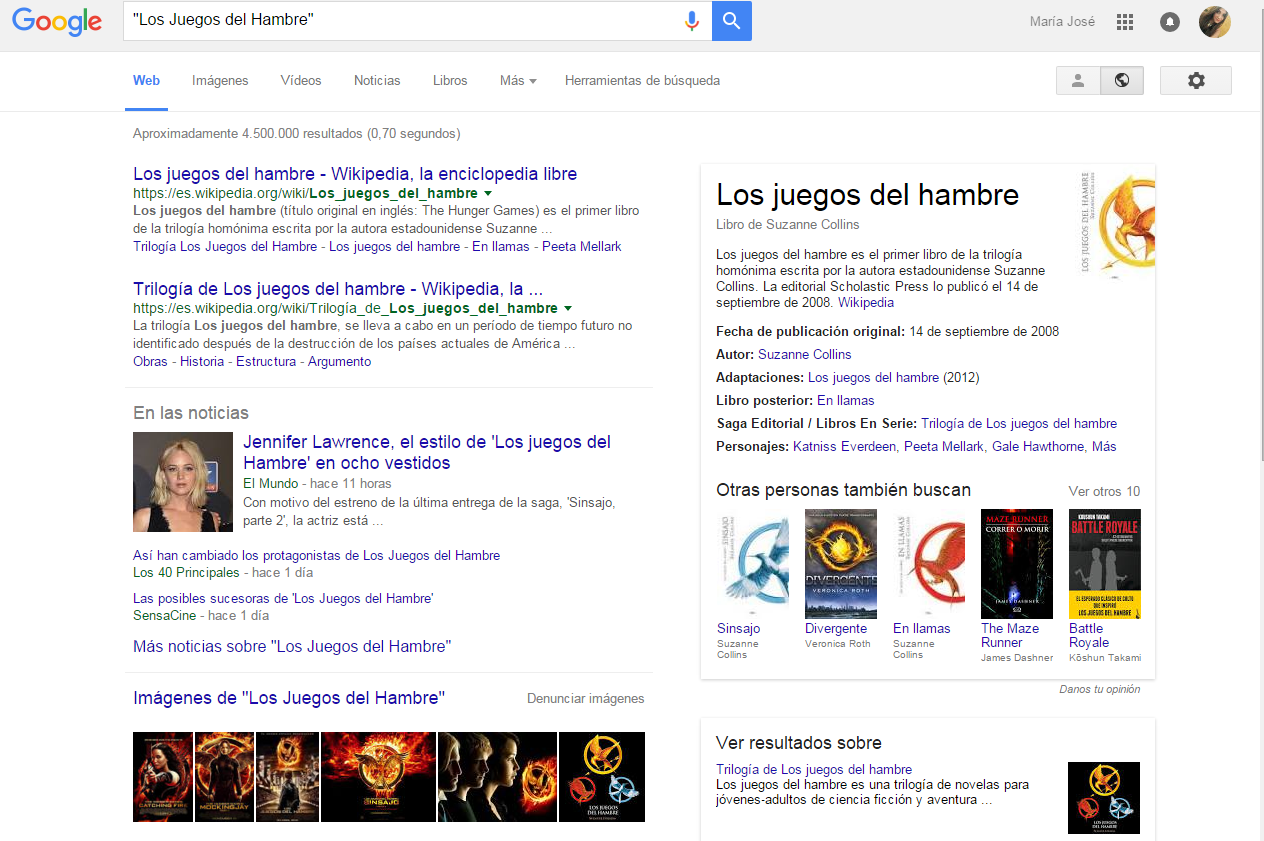The width and height of the screenshot is (1264, 841).
Task: Open first Wikipedia result title
Action: click(355, 174)
